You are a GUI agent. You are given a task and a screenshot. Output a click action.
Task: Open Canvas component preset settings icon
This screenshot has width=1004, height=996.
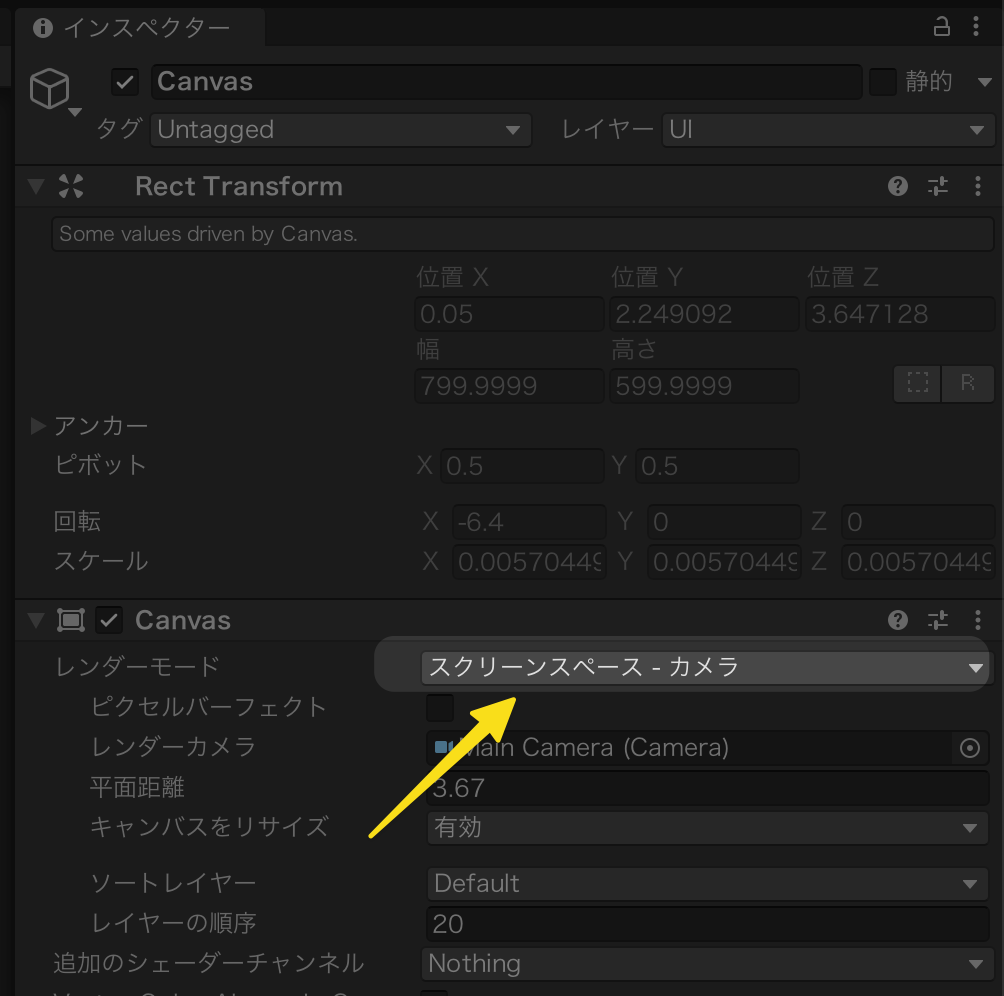[938, 620]
